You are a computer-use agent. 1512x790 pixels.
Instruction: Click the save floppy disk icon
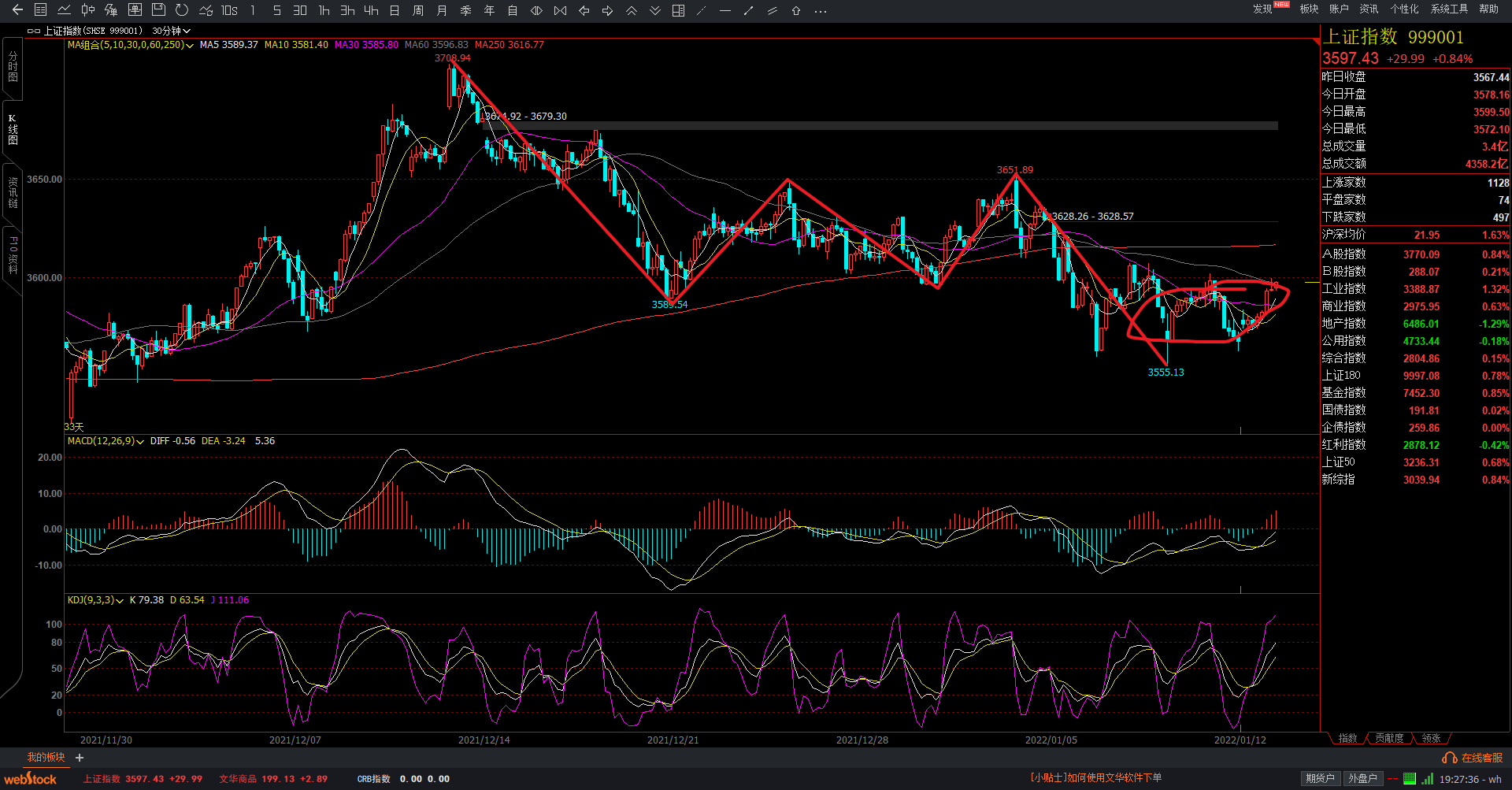(158, 10)
